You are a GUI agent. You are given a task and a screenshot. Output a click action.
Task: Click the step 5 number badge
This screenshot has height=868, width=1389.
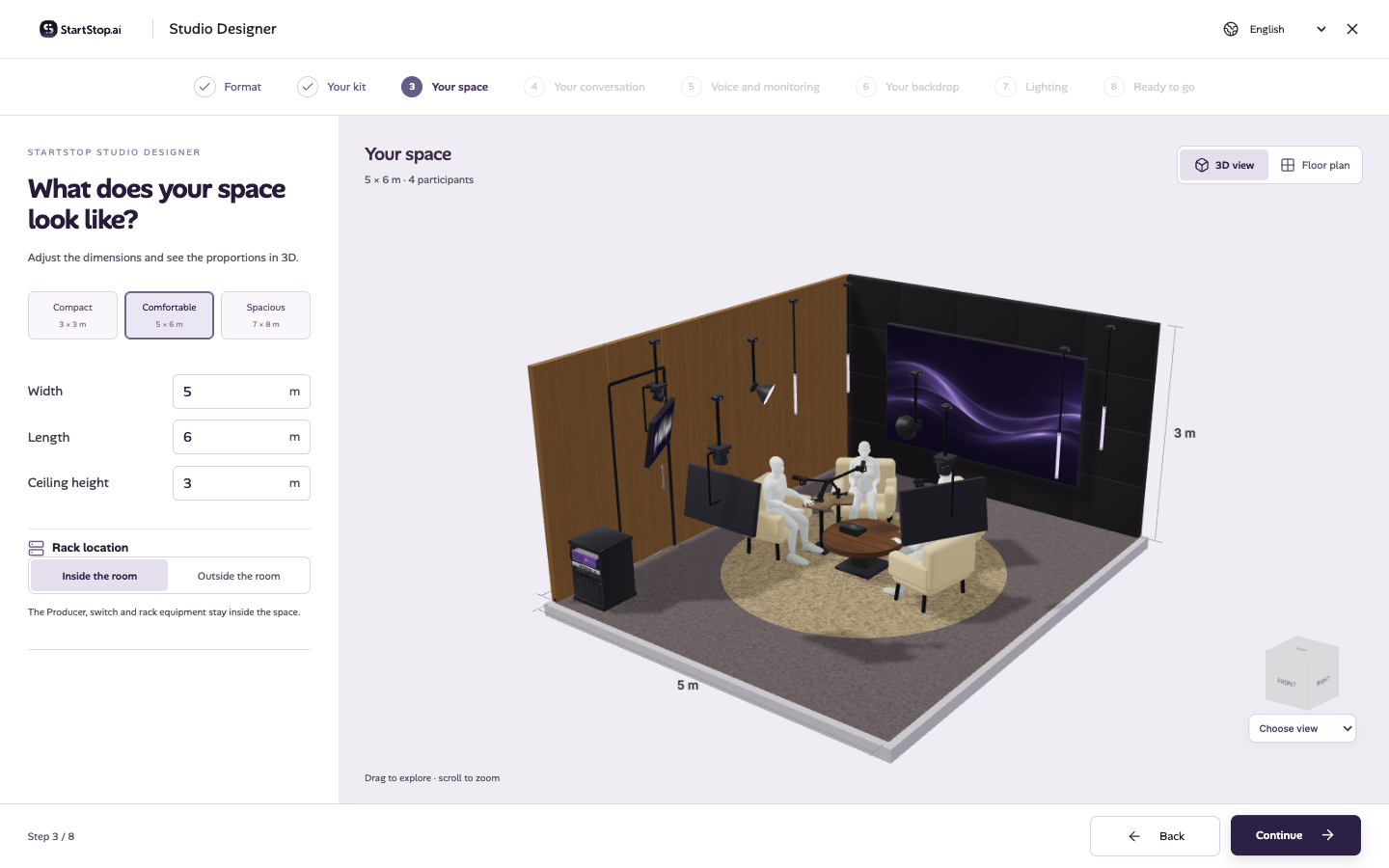(691, 87)
